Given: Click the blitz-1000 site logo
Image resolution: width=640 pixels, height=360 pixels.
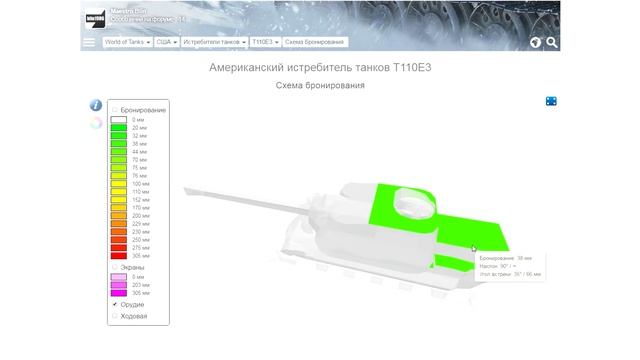Looking at the screenshot, I should pos(95,19).
